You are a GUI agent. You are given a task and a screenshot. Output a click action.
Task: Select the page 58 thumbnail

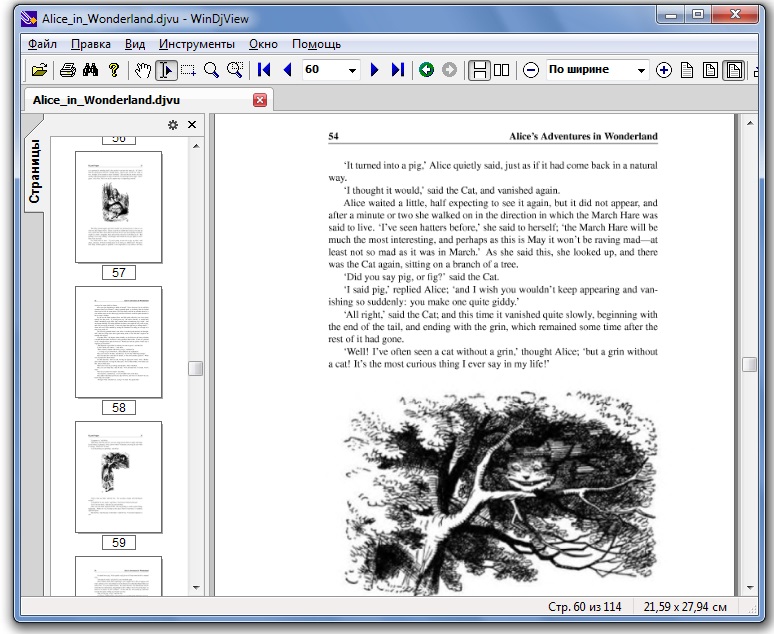pos(118,341)
